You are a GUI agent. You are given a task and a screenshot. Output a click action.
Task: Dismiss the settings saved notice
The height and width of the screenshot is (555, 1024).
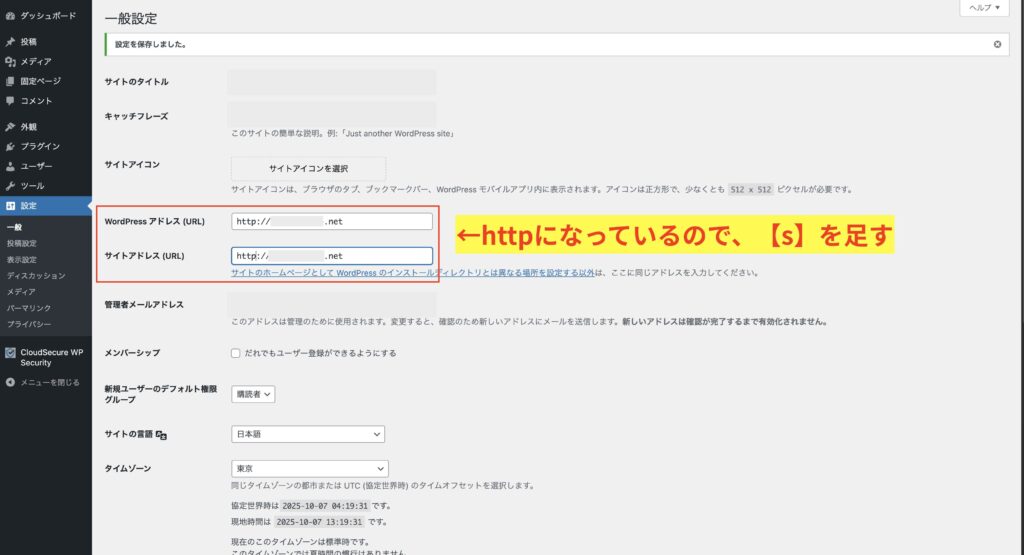click(x=997, y=45)
